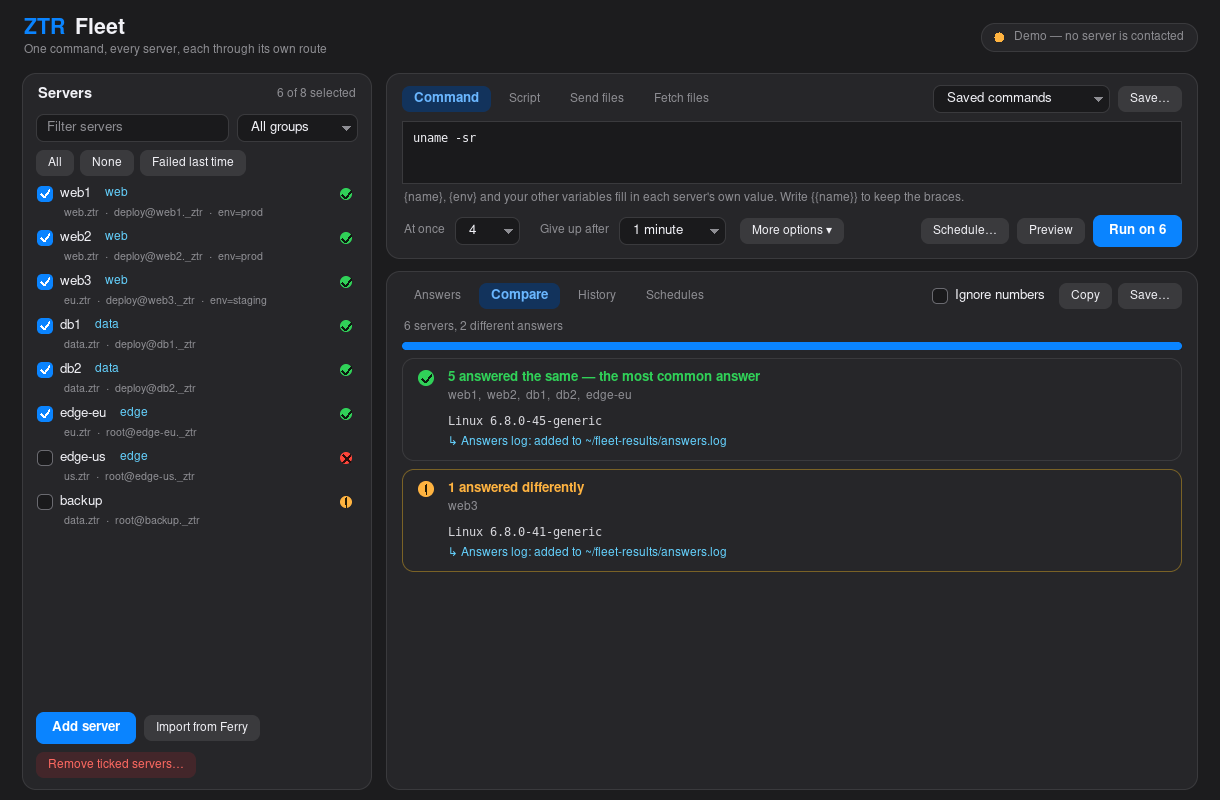1220x800 pixels.
Task: Open the Preview of the command
Action: pyautogui.click(x=1051, y=231)
